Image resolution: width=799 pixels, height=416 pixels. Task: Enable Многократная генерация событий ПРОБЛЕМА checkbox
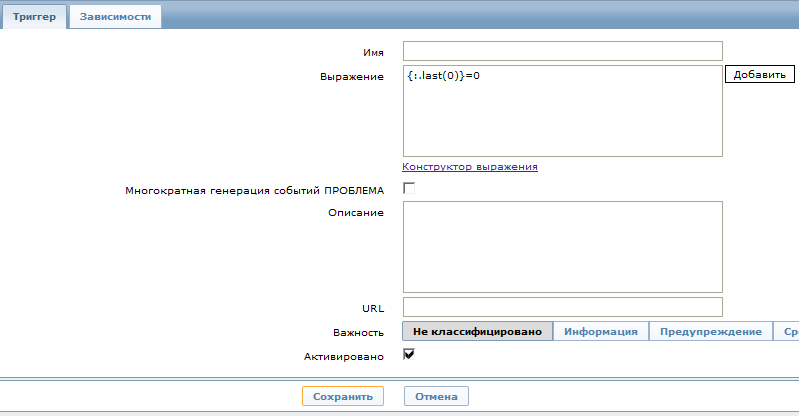pyautogui.click(x=409, y=188)
